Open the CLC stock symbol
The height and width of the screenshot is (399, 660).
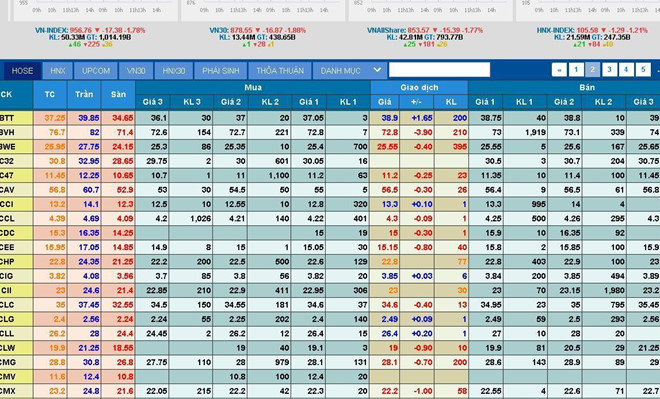coord(7,305)
